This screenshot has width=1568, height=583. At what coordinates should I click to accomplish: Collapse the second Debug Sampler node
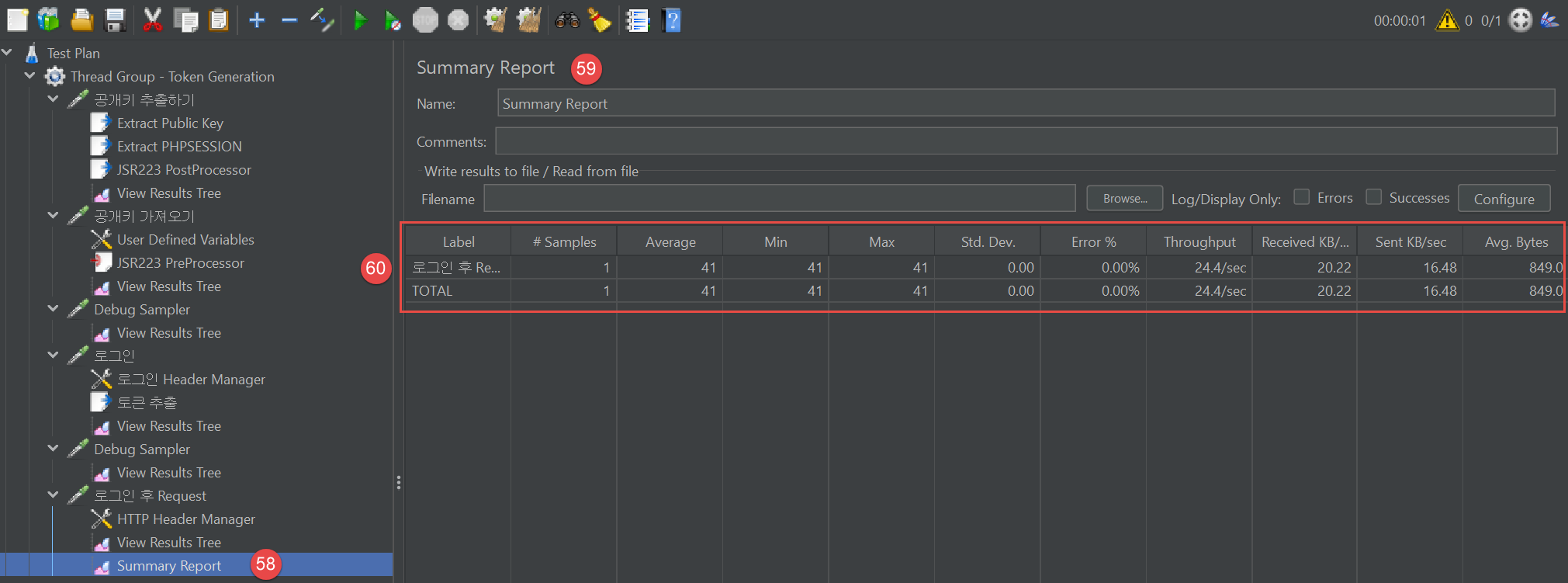pos(54,449)
